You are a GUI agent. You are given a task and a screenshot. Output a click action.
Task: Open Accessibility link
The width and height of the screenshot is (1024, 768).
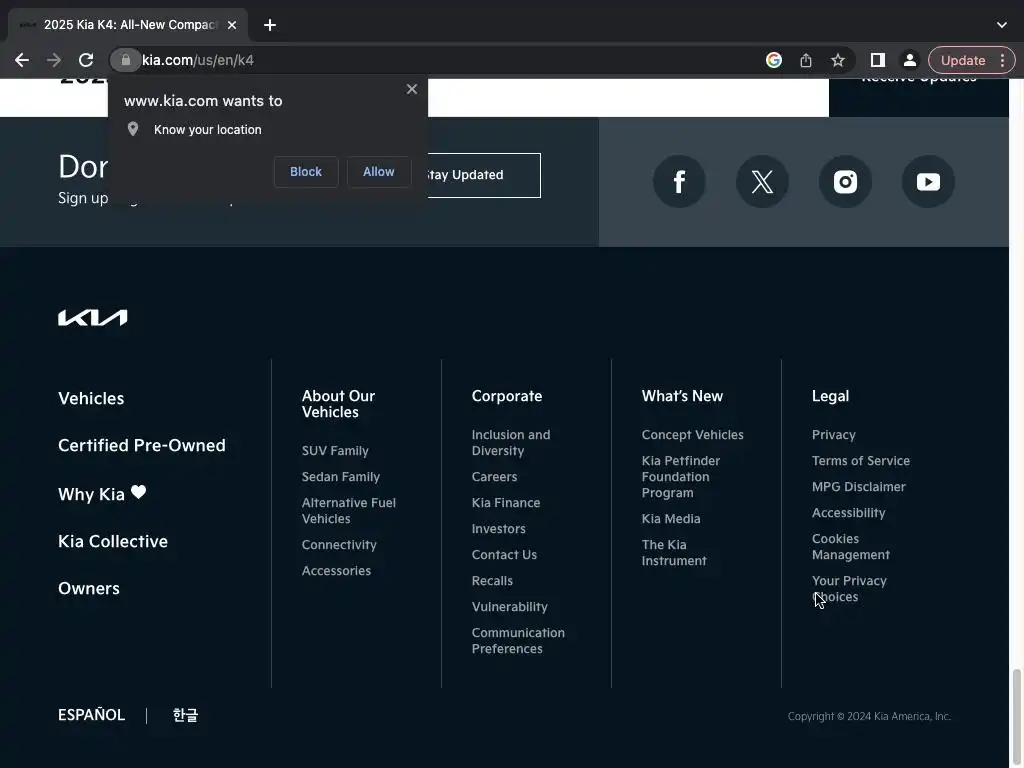(x=848, y=513)
